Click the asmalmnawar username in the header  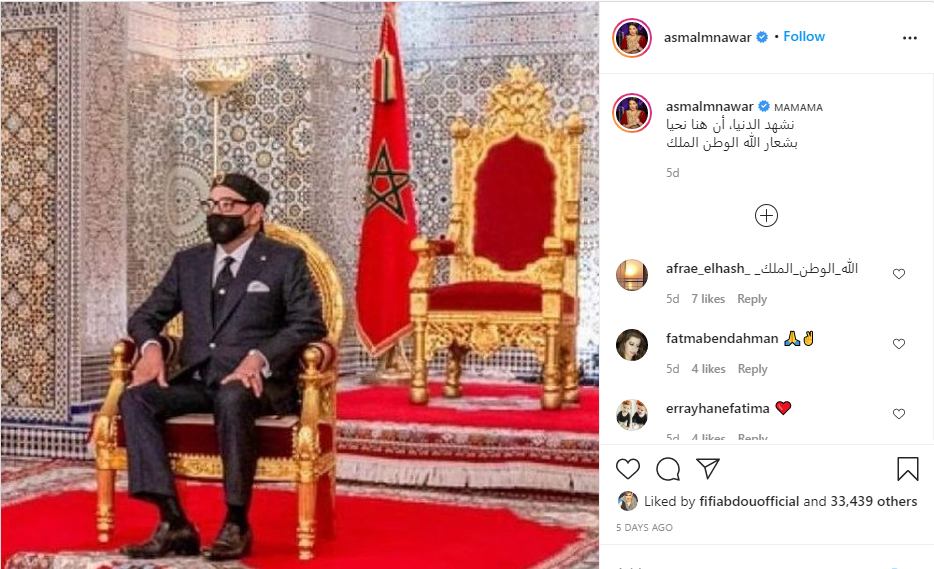coord(708,38)
